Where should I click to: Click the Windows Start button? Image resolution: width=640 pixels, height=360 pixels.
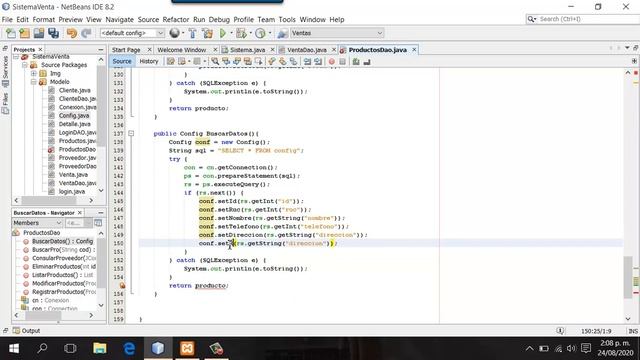[14, 348]
